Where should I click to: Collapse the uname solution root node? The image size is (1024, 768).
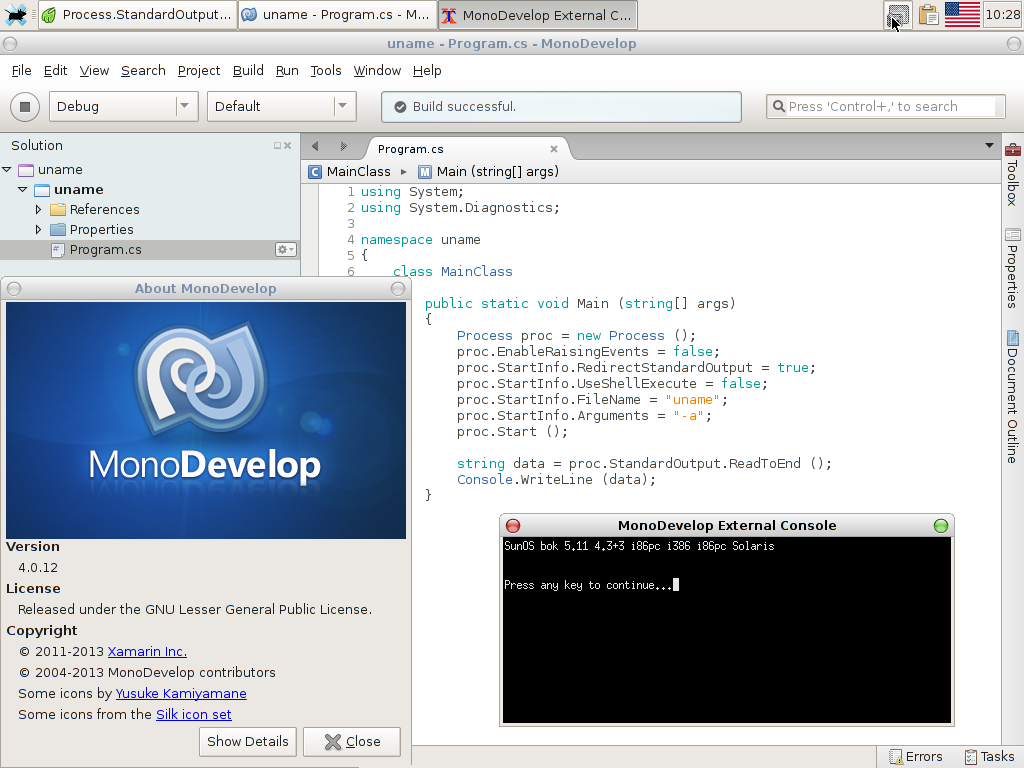[x=7, y=170]
